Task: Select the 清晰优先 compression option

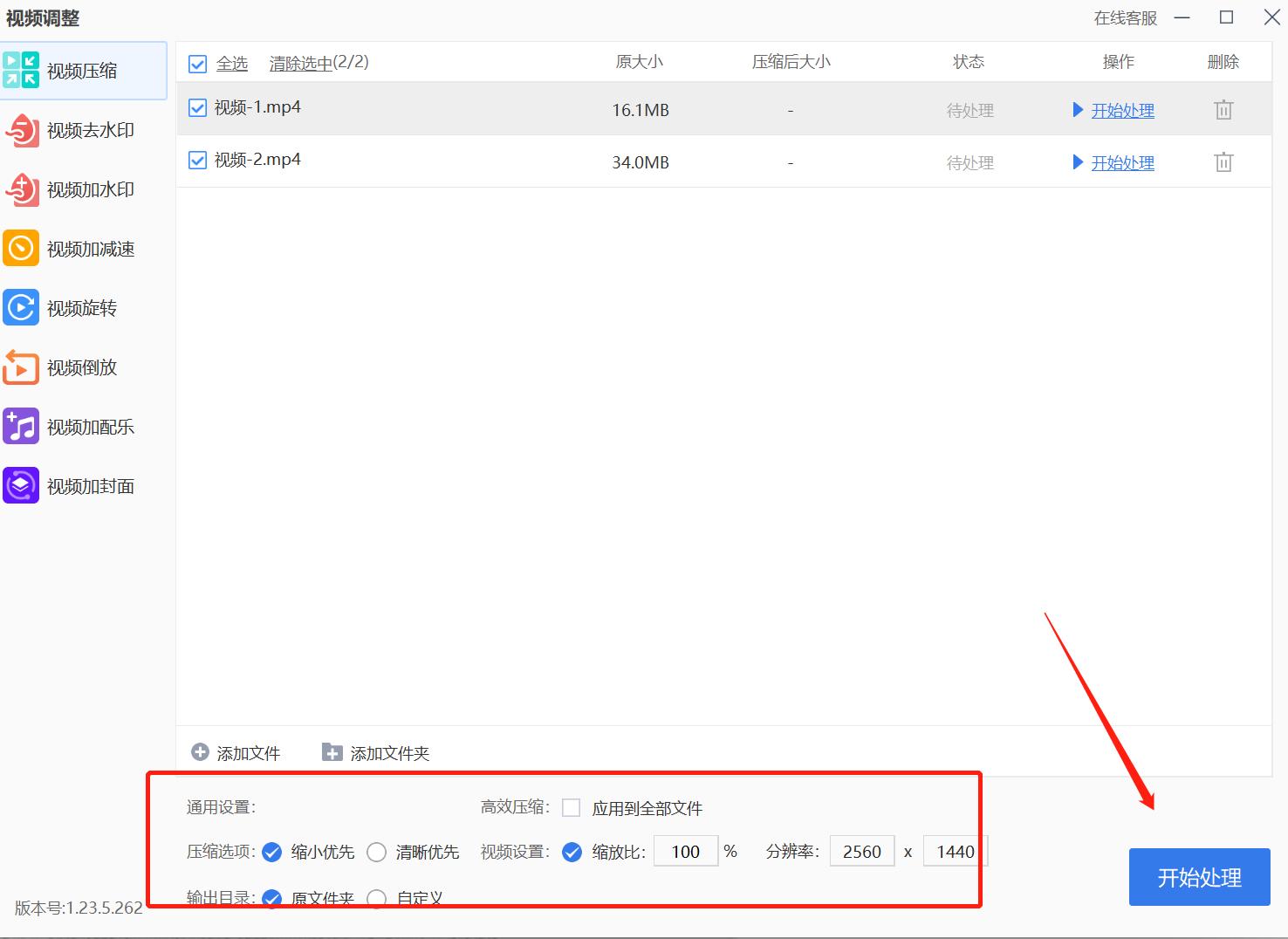Action: 376,852
